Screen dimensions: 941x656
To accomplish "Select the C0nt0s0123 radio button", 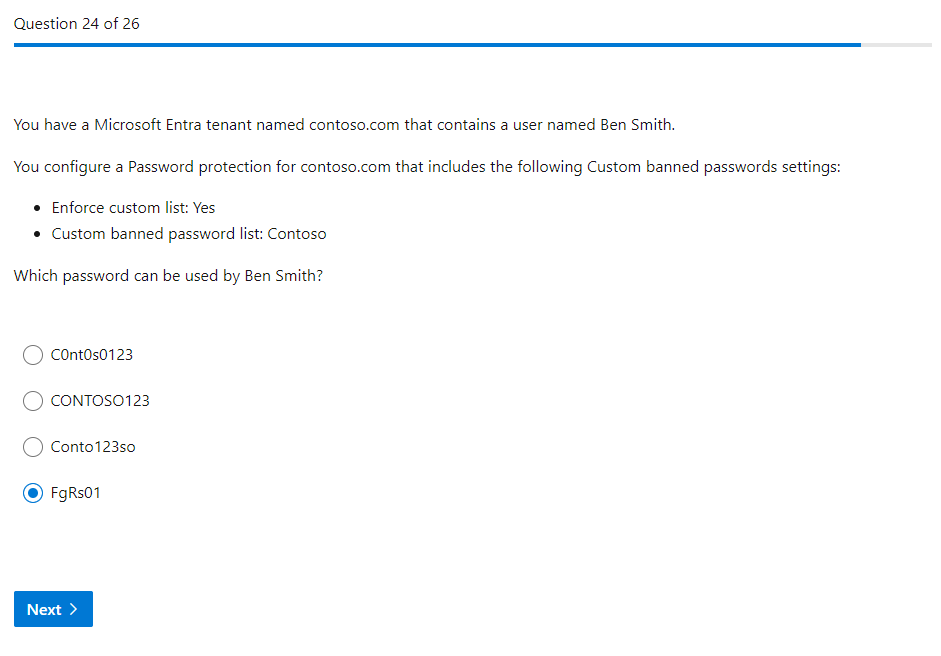I will pos(33,355).
